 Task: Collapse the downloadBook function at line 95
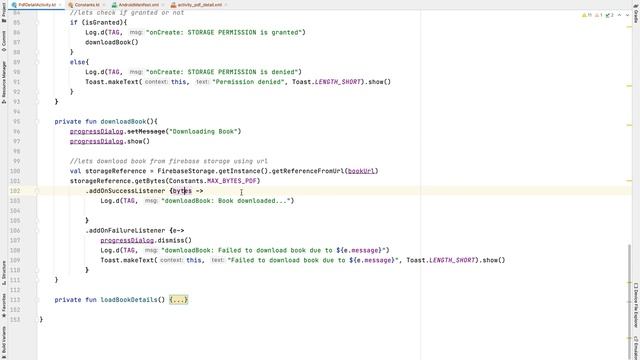pos(37,121)
